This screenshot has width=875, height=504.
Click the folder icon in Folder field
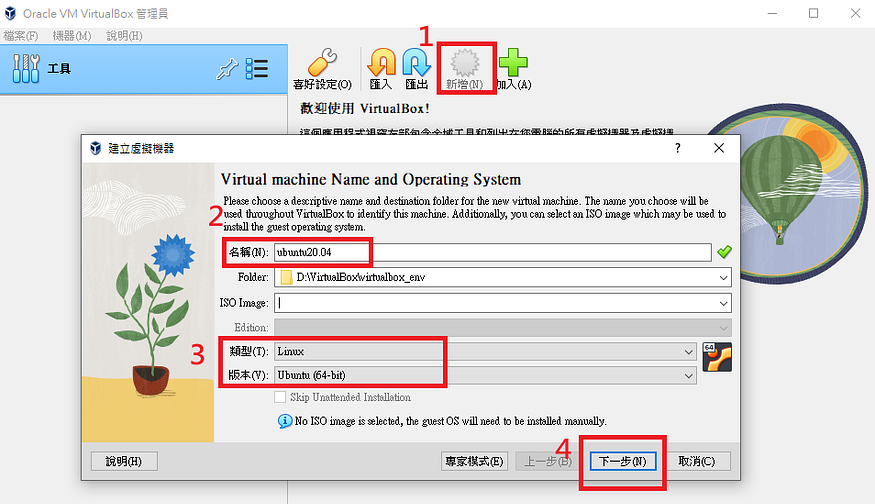pos(286,277)
